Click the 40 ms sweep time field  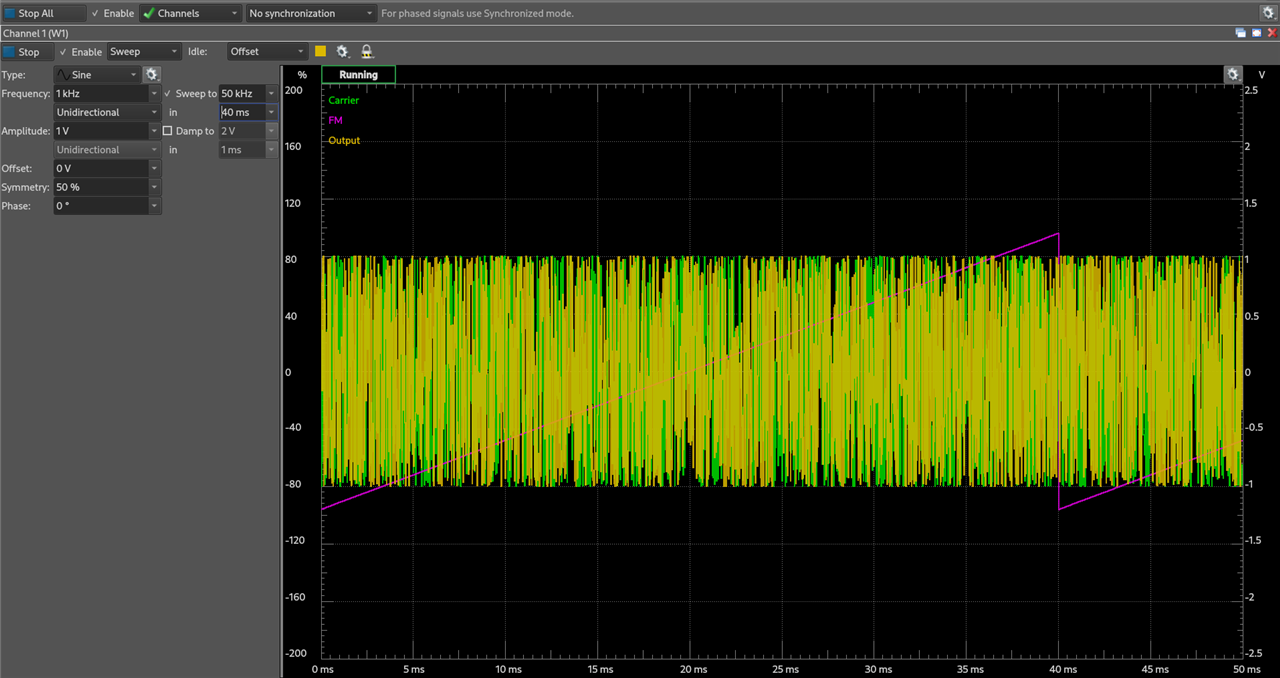(x=241, y=113)
